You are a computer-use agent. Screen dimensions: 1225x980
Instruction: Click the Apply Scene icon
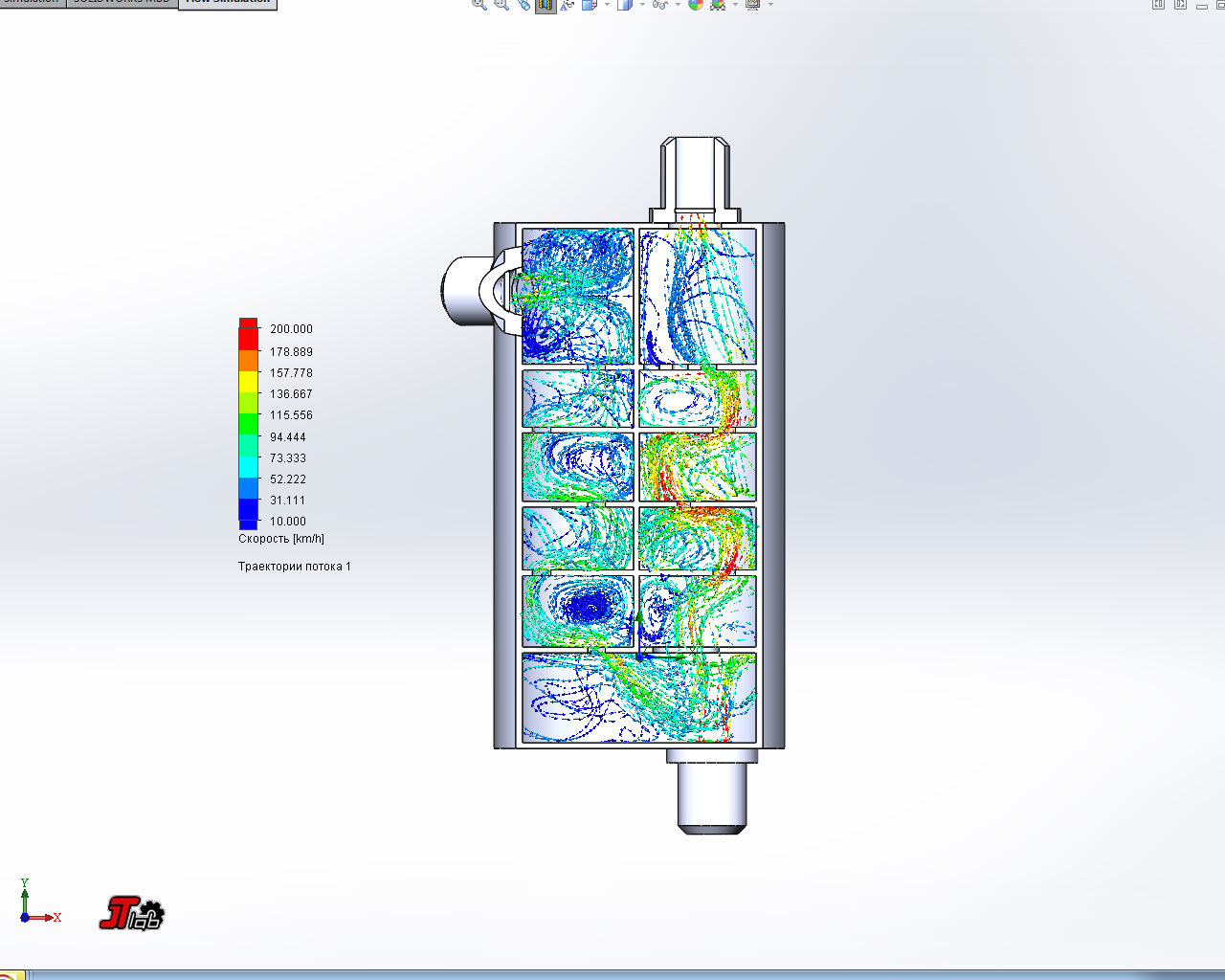717,4
